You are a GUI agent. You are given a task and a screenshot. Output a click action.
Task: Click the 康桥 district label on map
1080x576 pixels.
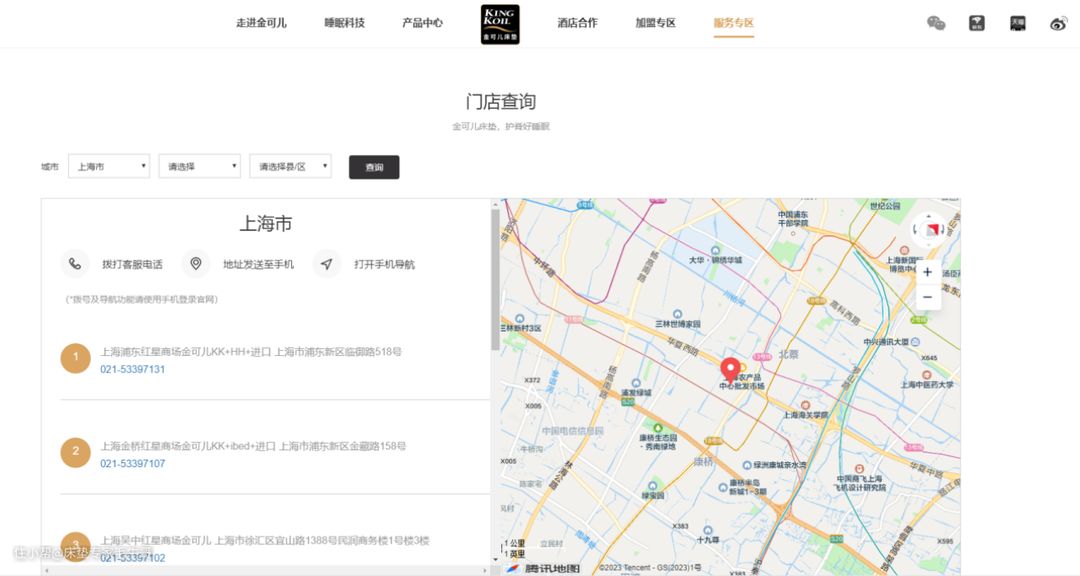pyautogui.click(x=703, y=461)
